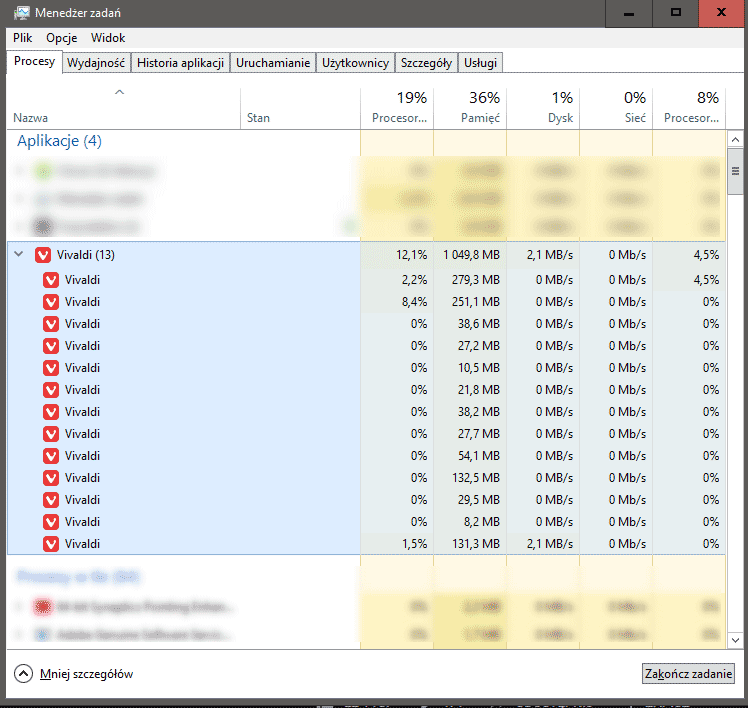Select the Procesy tab
This screenshot has width=748, height=708.
[34, 62]
